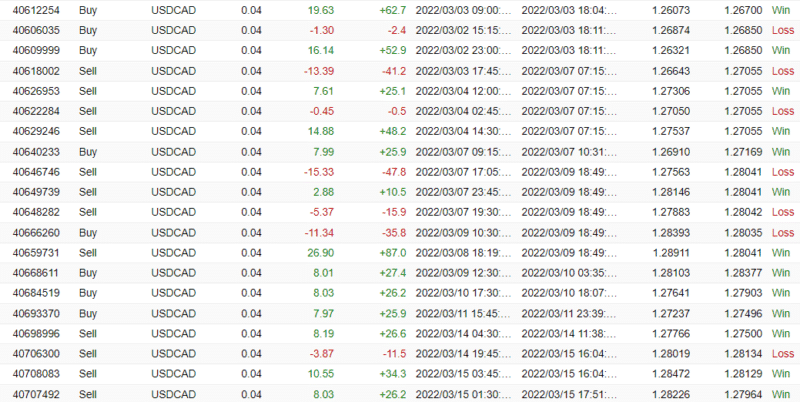Select the Loss result for trade 40706300
The height and width of the screenshot is (402, 800).
pyautogui.click(x=781, y=353)
